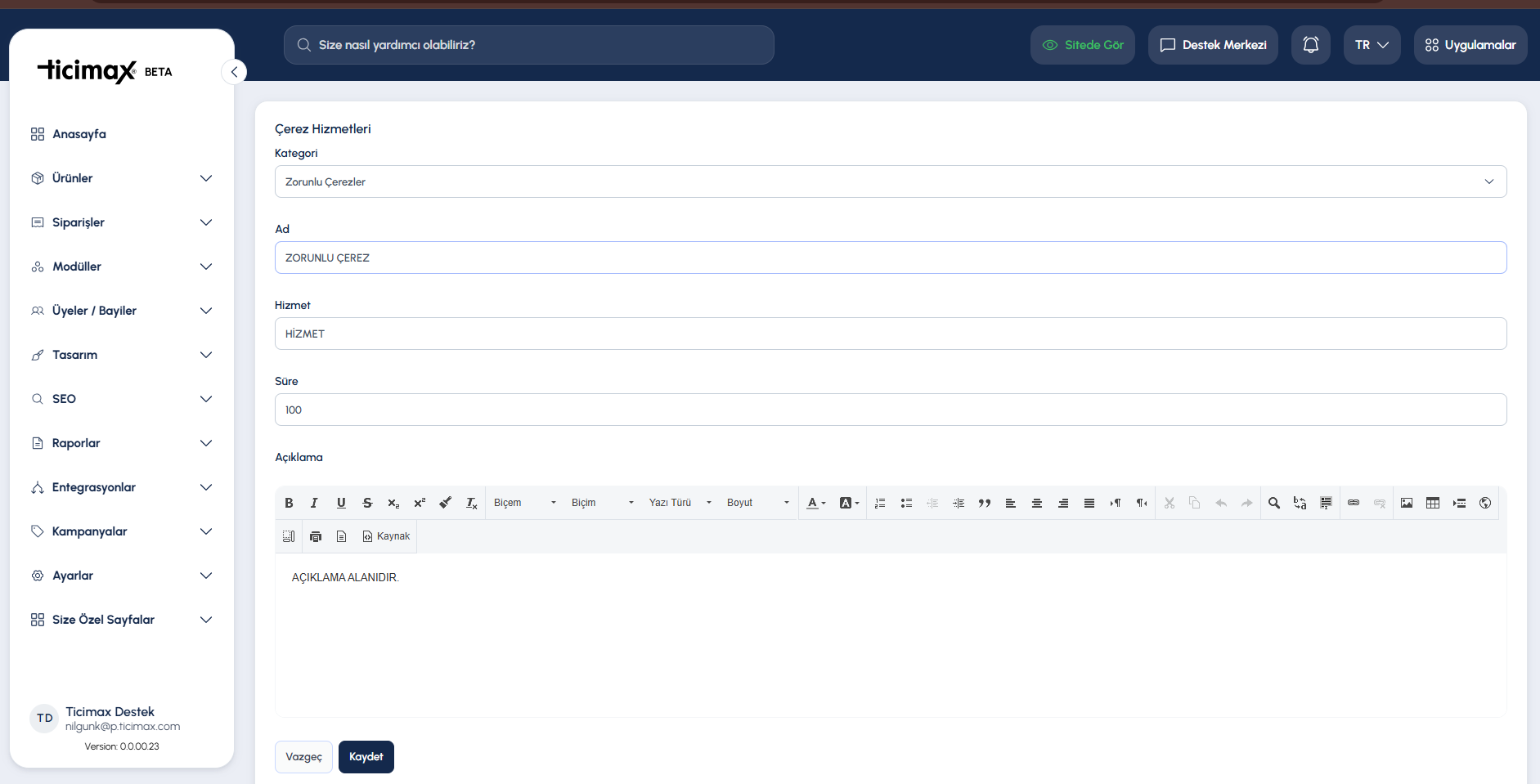Insert a bulleted list
This screenshot has height=784, width=1540.
pos(906,503)
